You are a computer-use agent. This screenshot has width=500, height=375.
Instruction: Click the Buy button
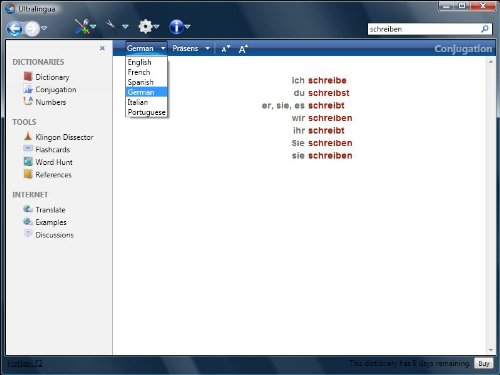point(484,363)
